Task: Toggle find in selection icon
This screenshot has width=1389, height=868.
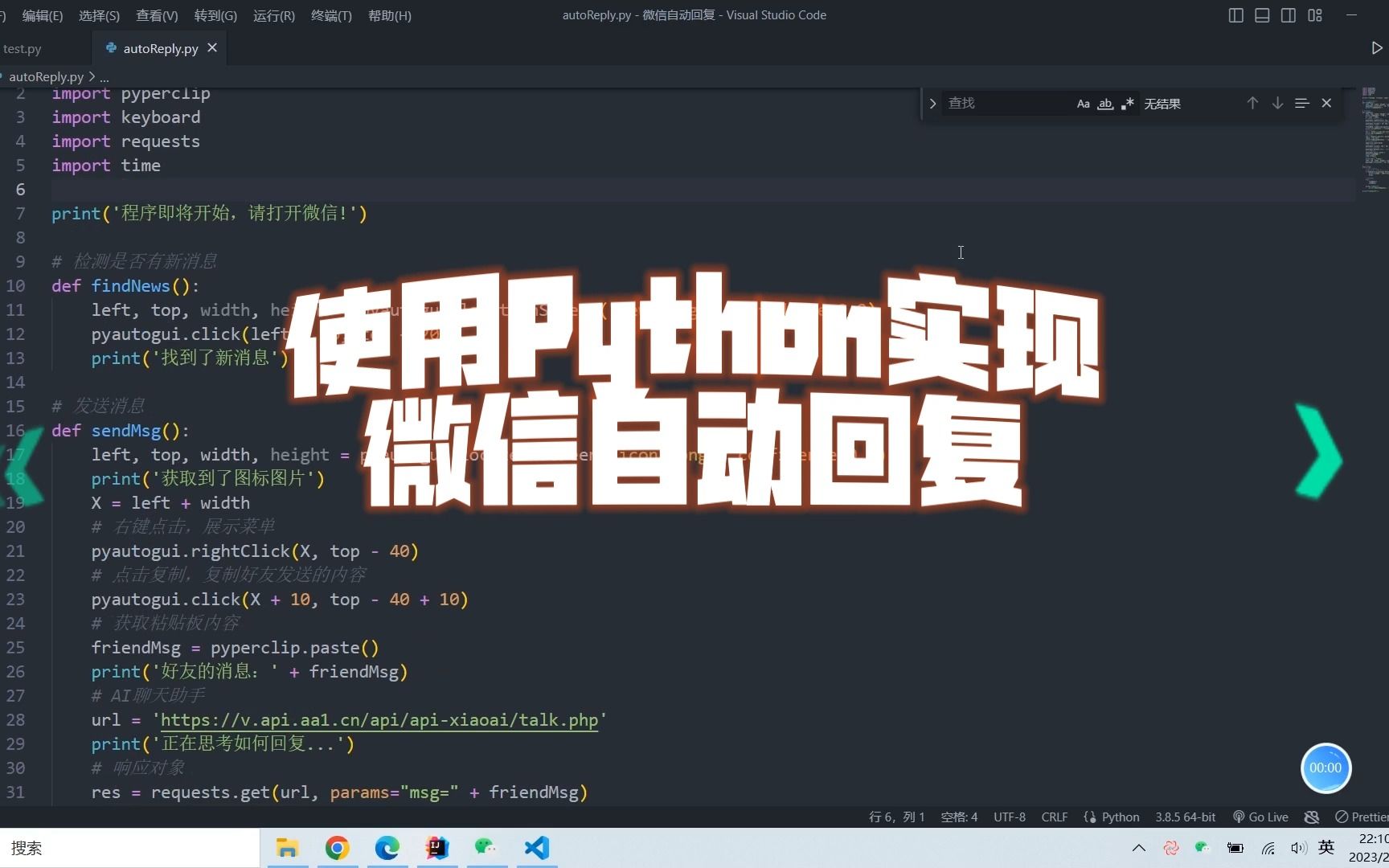Action: coord(1302,103)
